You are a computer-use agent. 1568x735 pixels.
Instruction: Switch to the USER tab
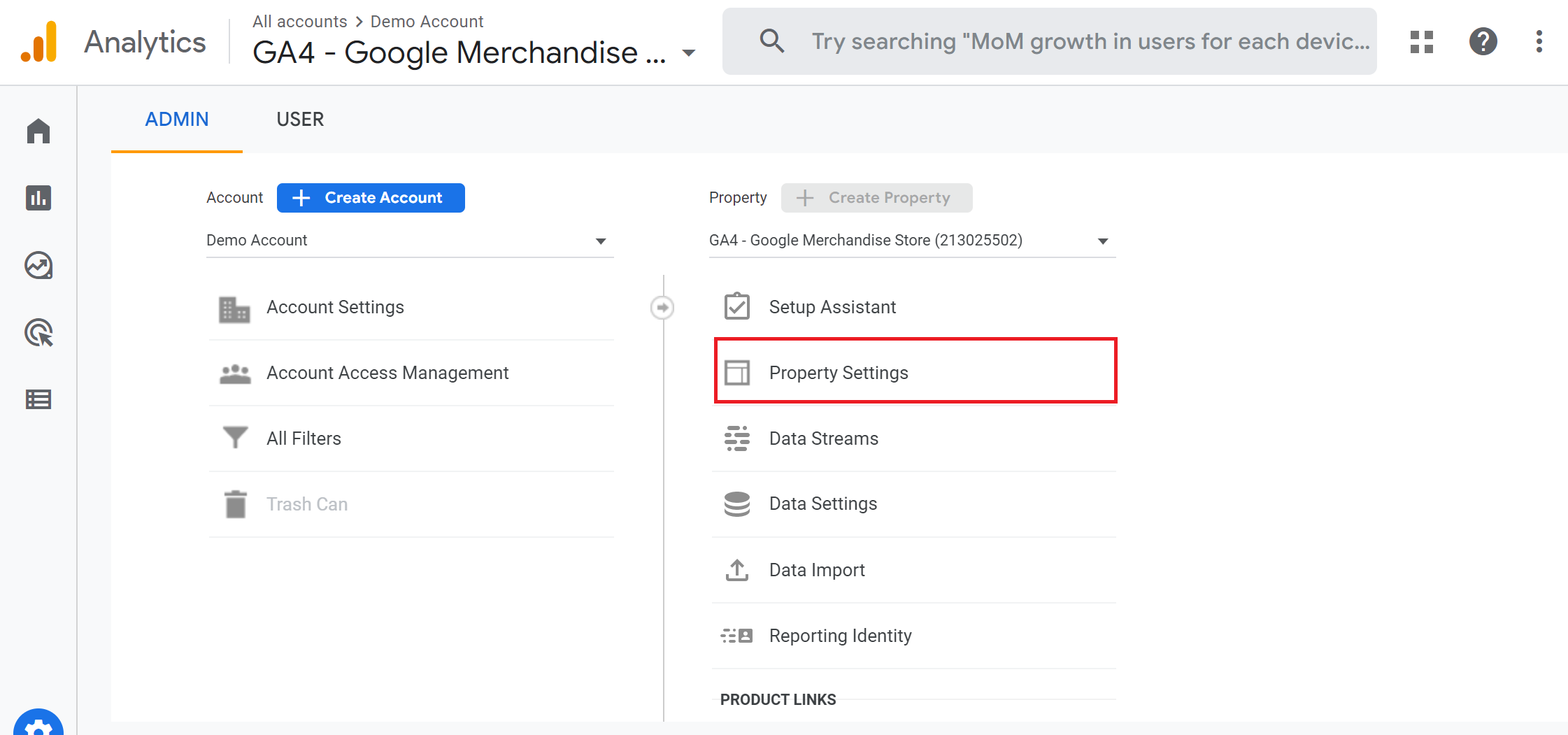coord(300,120)
